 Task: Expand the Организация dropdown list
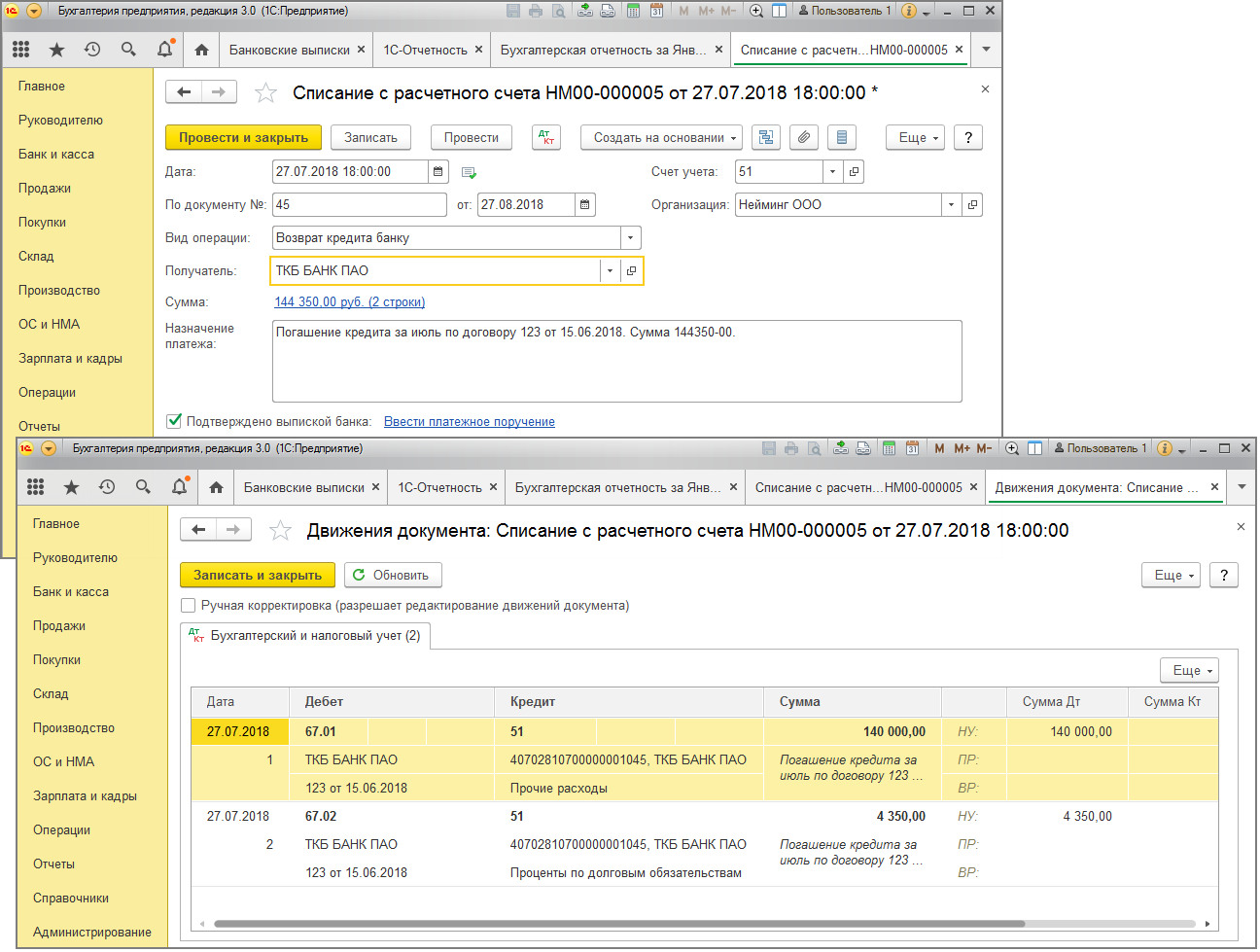point(950,205)
